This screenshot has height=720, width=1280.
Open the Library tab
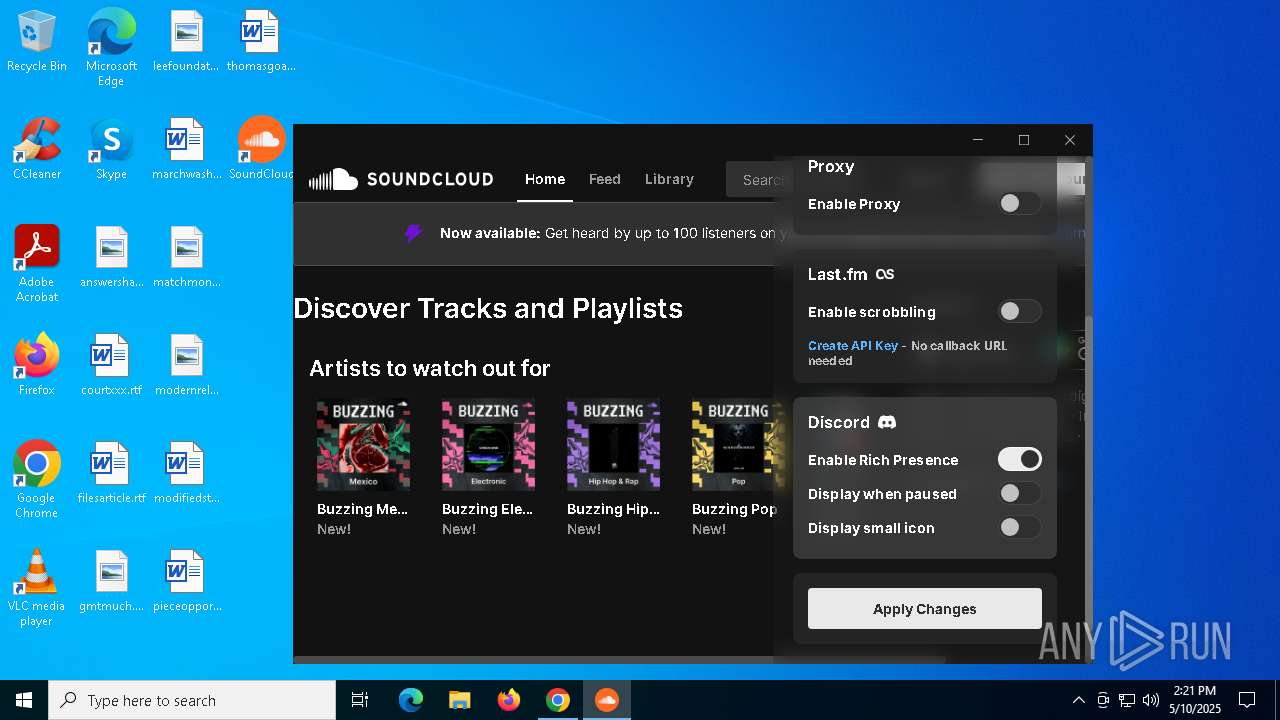coord(669,180)
